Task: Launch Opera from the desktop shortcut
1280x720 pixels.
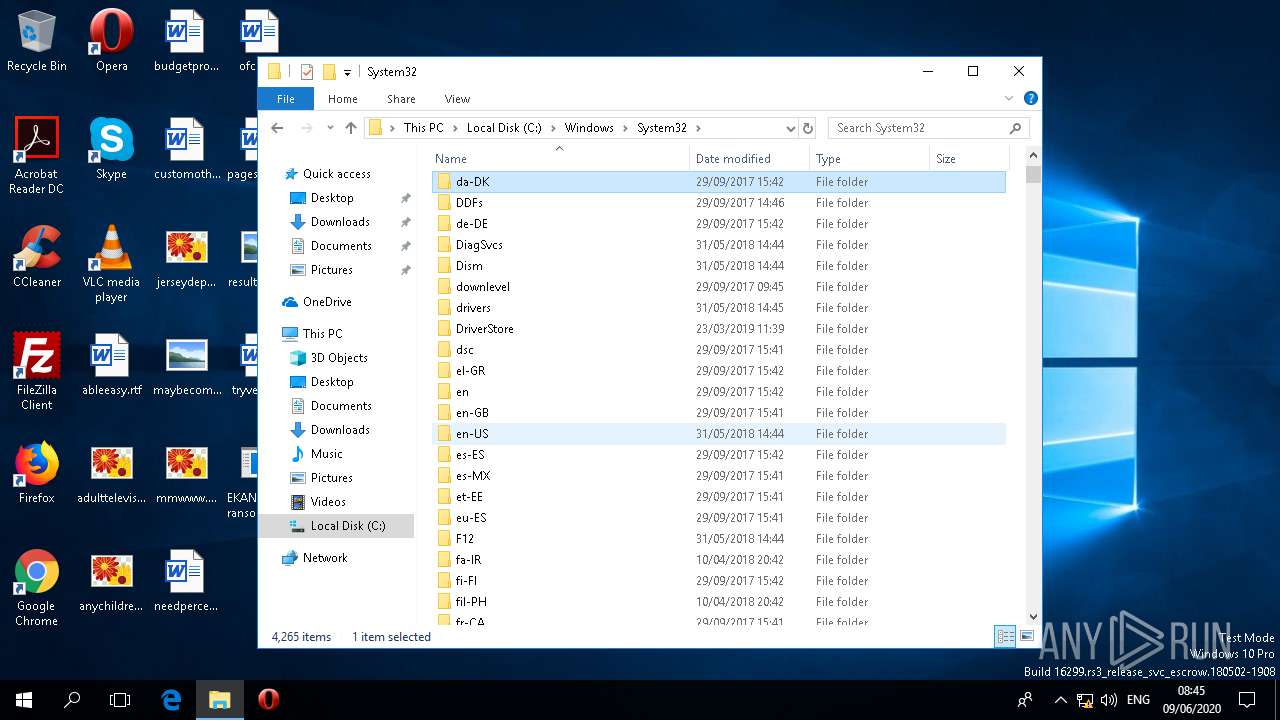Action: (x=111, y=41)
